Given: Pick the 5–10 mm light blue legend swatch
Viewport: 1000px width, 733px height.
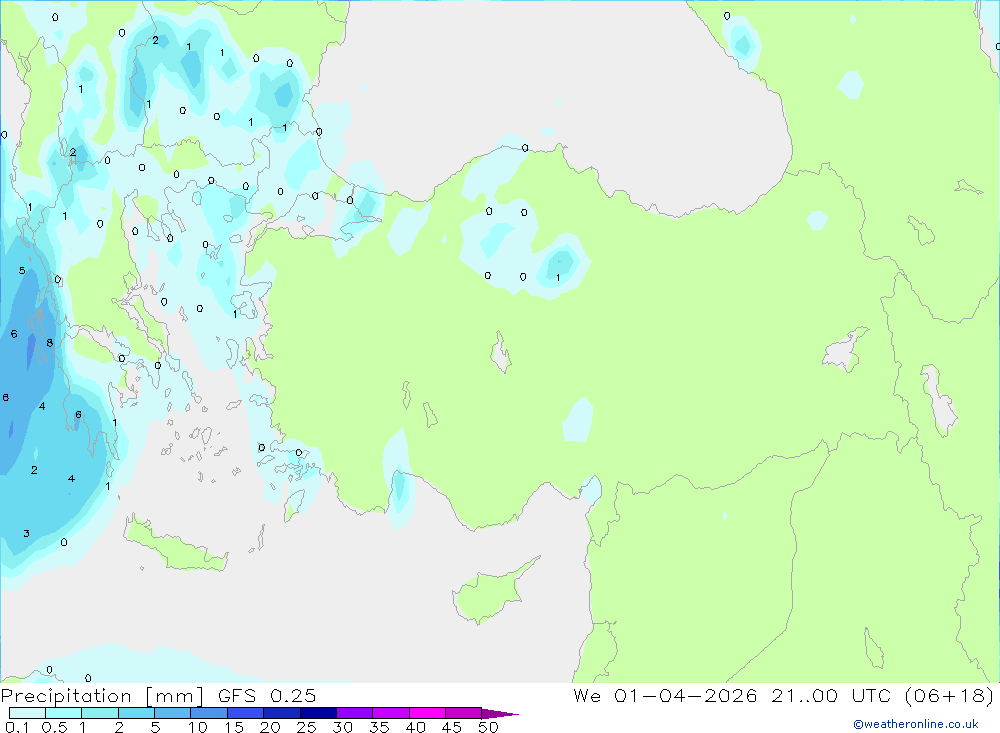Looking at the screenshot, I should click(172, 713).
